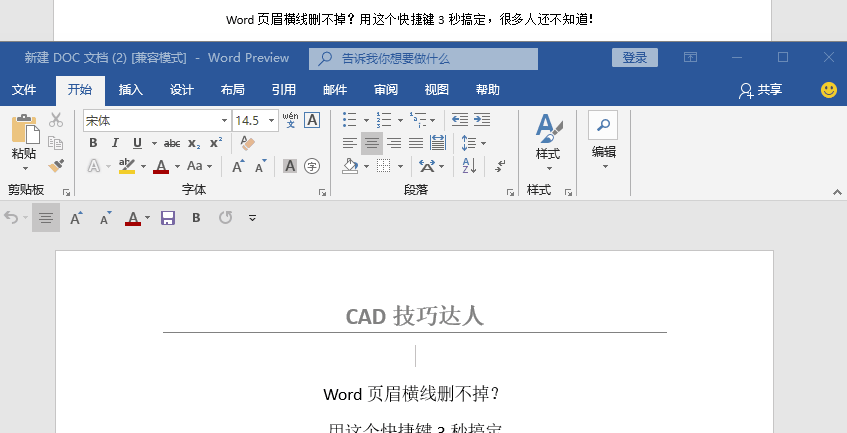Toggle superscript formatting

pos(216,143)
